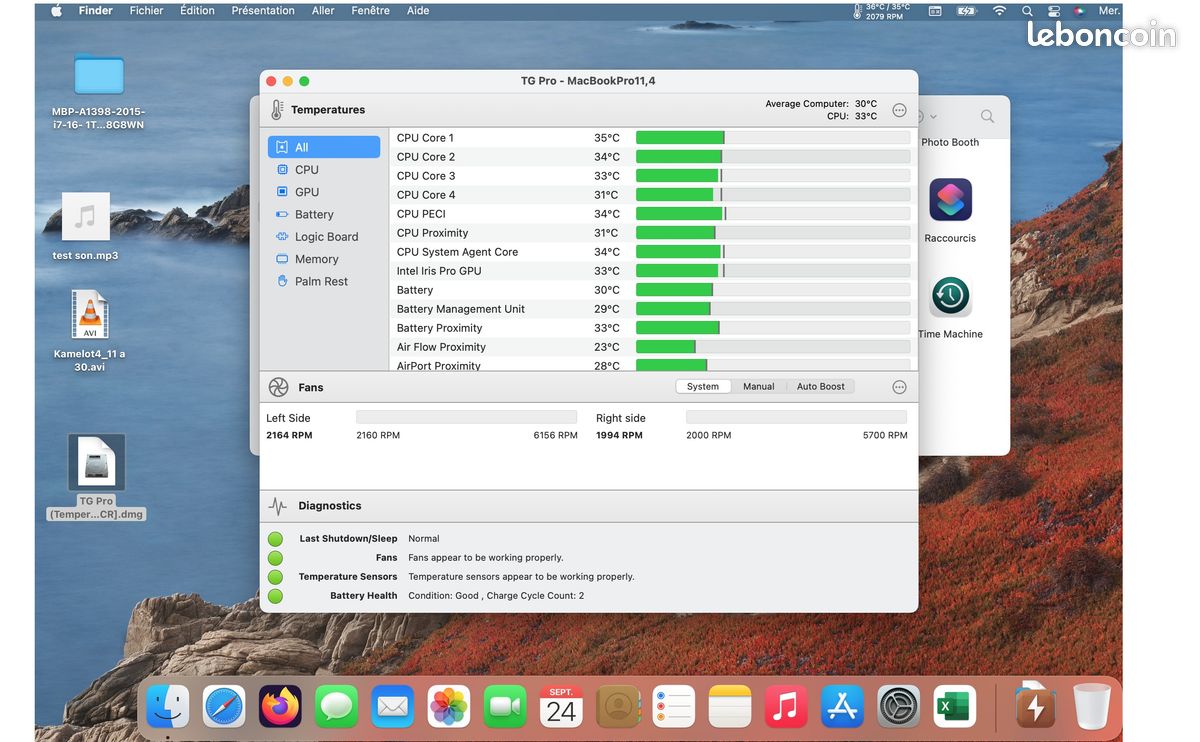This screenshot has height=742, width=1200.
Task: Open Calendar from the Dock
Action: [x=561, y=707]
